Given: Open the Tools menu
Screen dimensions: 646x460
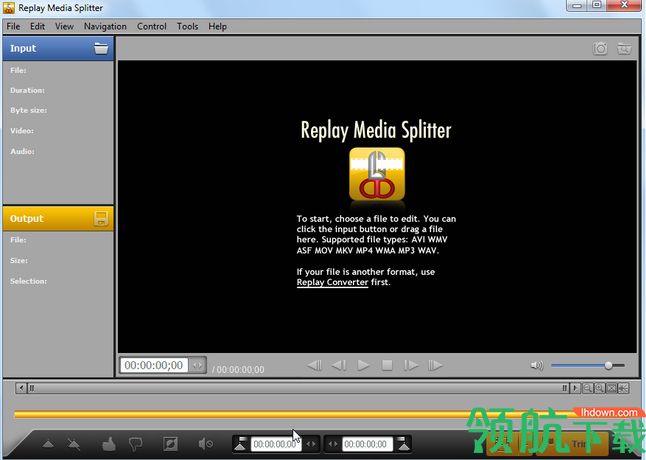Looking at the screenshot, I should point(187,26).
